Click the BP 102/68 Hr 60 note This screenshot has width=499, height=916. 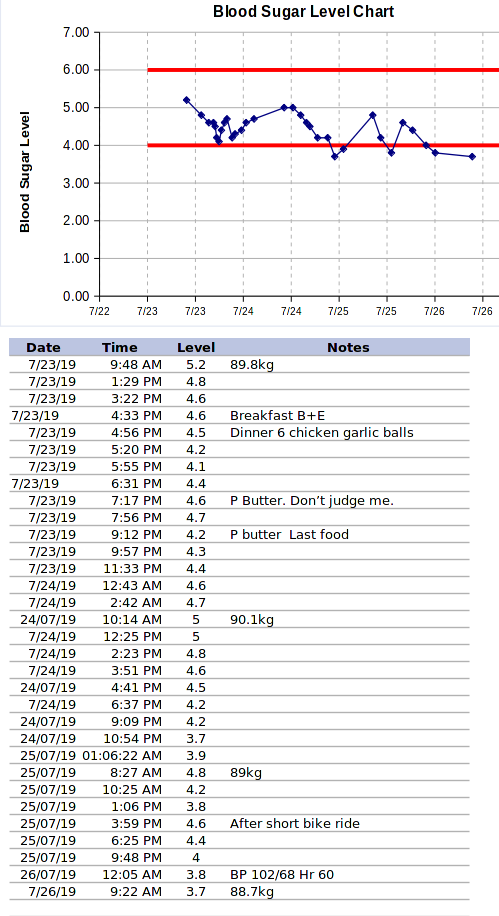click(282, 875)
